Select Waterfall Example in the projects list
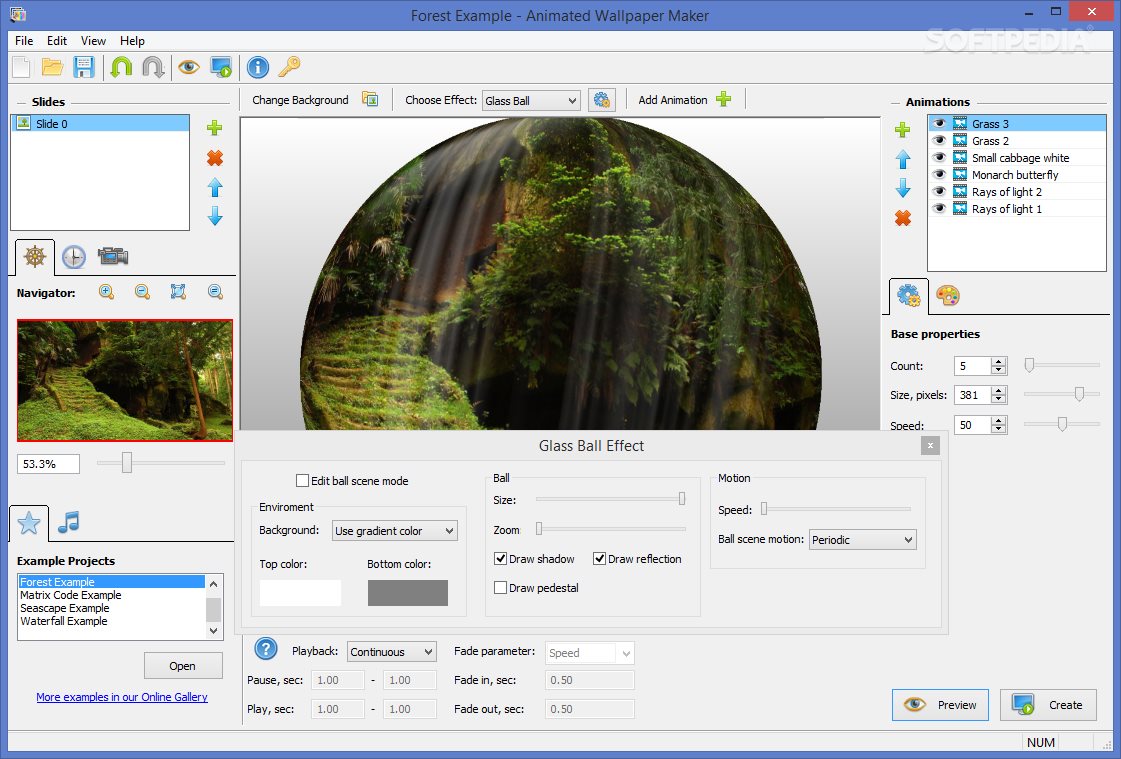1121x759 pixels. (x=64, y=621)
